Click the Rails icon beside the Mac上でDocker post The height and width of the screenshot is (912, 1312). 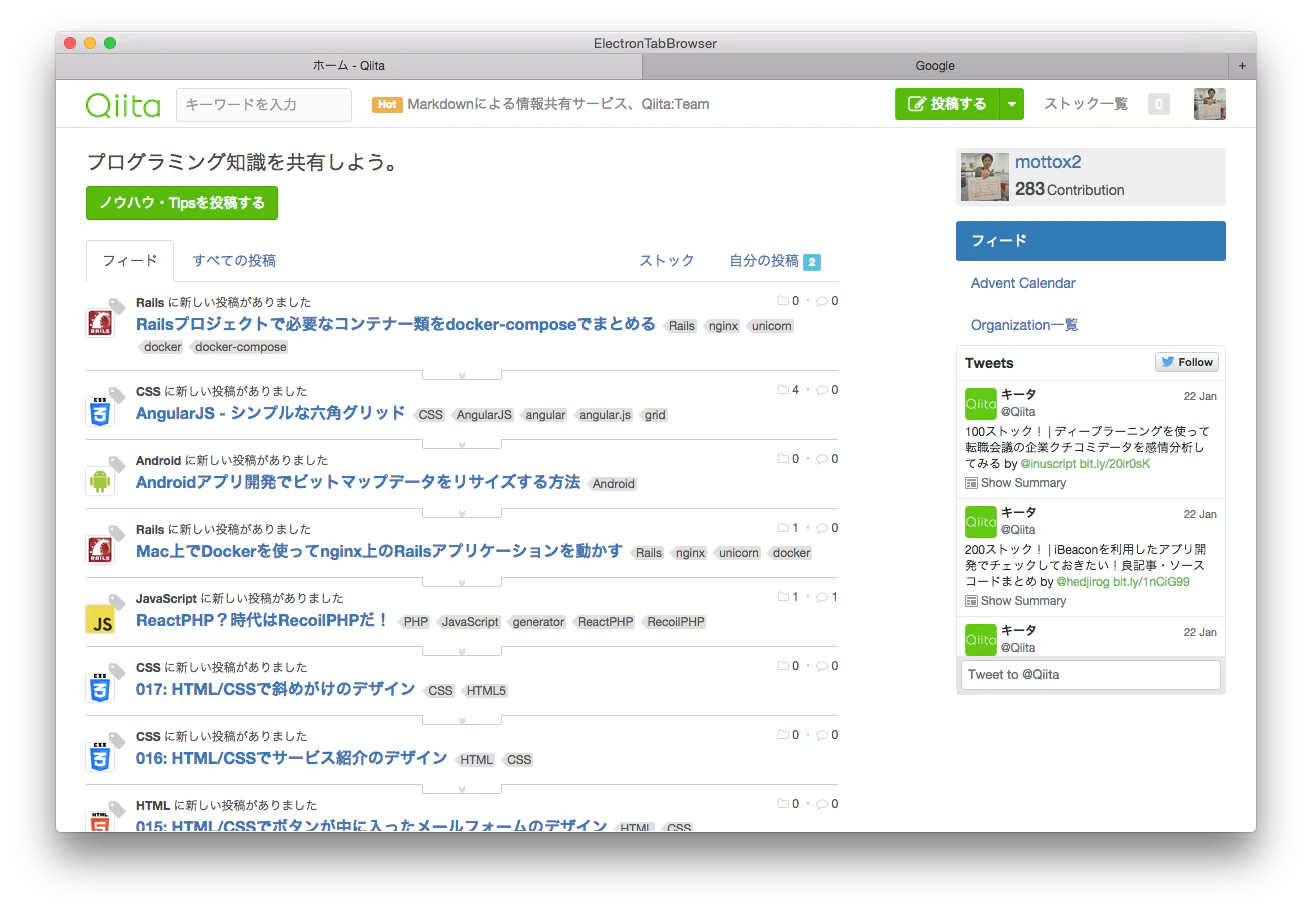(x=99, y=550)
